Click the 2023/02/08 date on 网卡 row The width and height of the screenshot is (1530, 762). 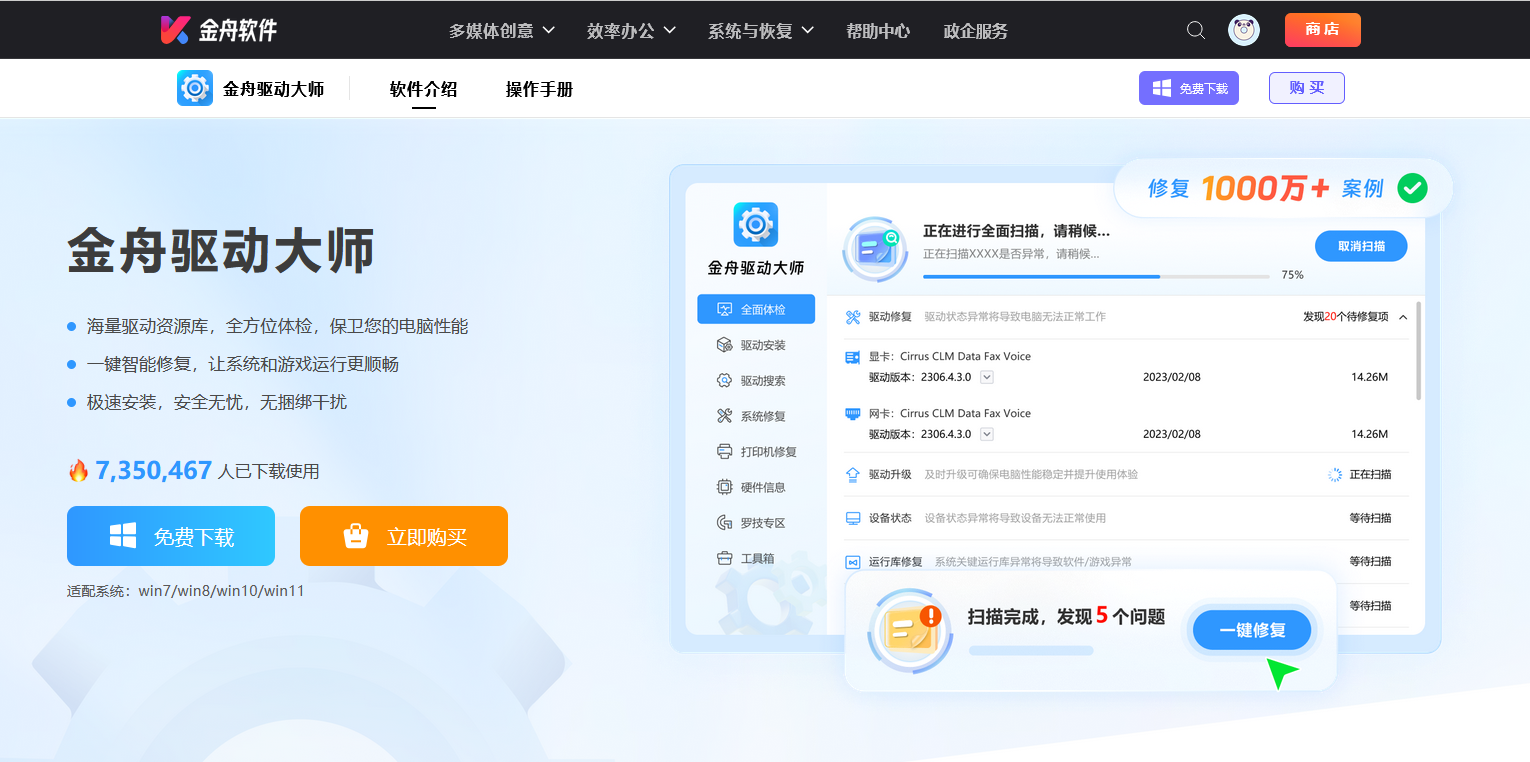click(x=1172, y=434)
